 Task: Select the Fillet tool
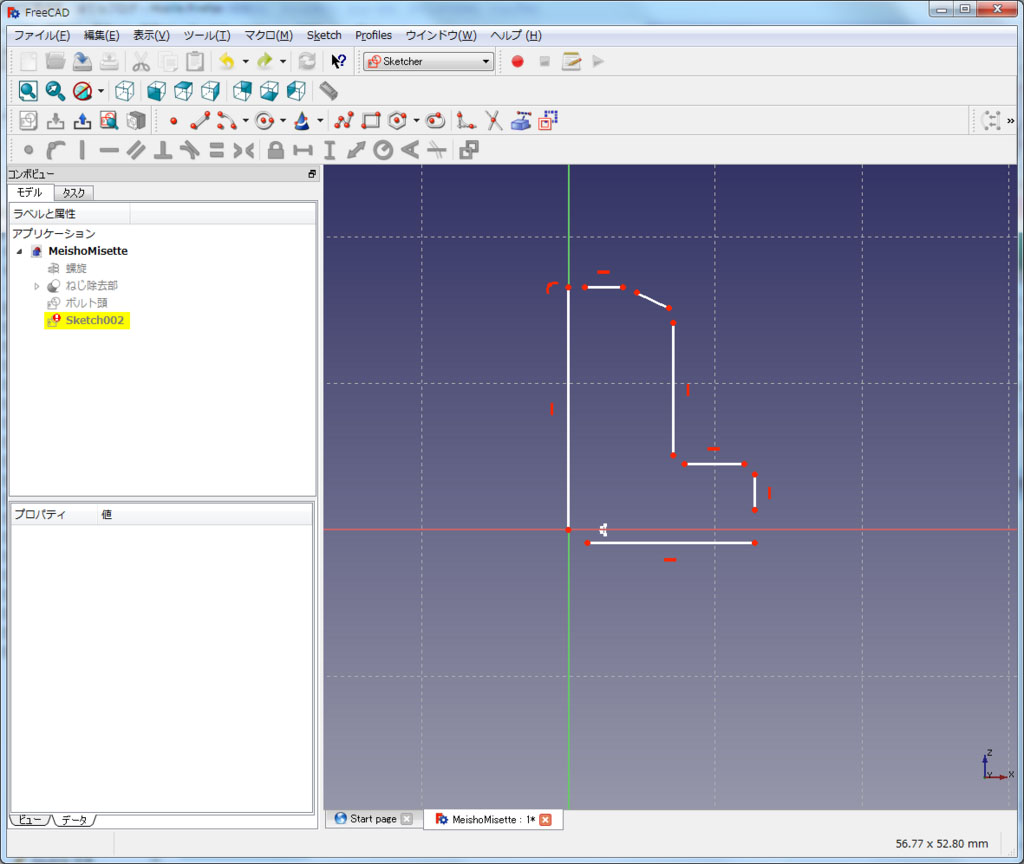point(466,121)
